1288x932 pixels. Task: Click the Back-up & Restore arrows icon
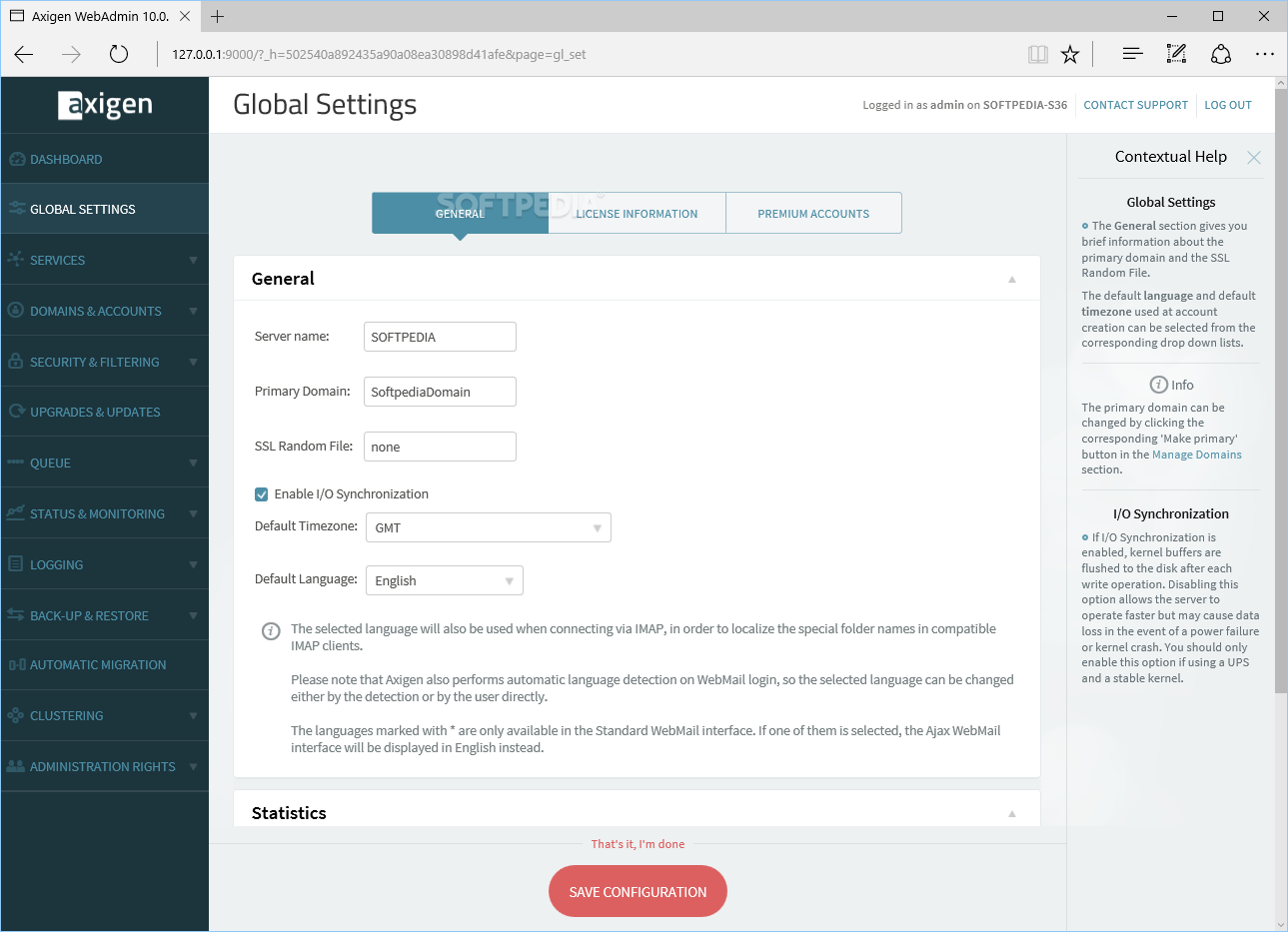tap(16, 615)
